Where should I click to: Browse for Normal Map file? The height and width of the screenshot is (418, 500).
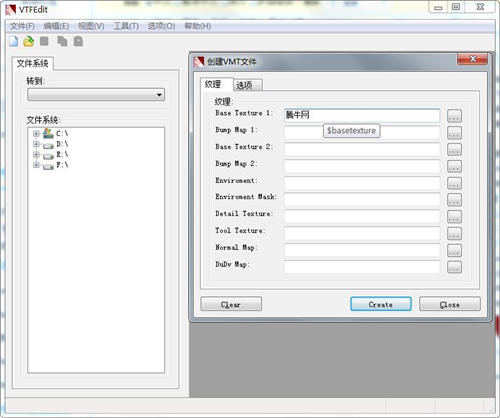click(454, 250)
